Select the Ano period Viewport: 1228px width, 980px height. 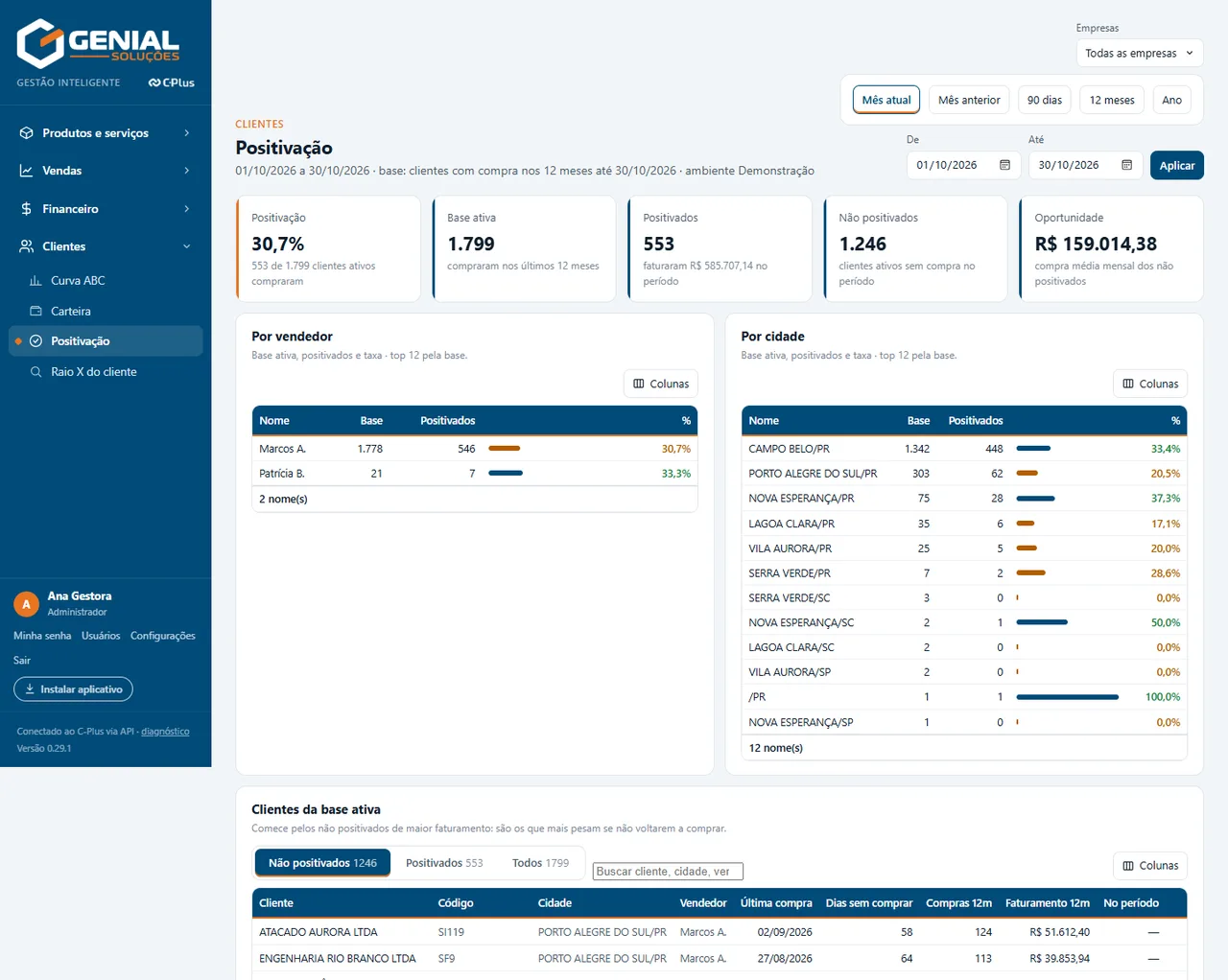(1172, 100)
